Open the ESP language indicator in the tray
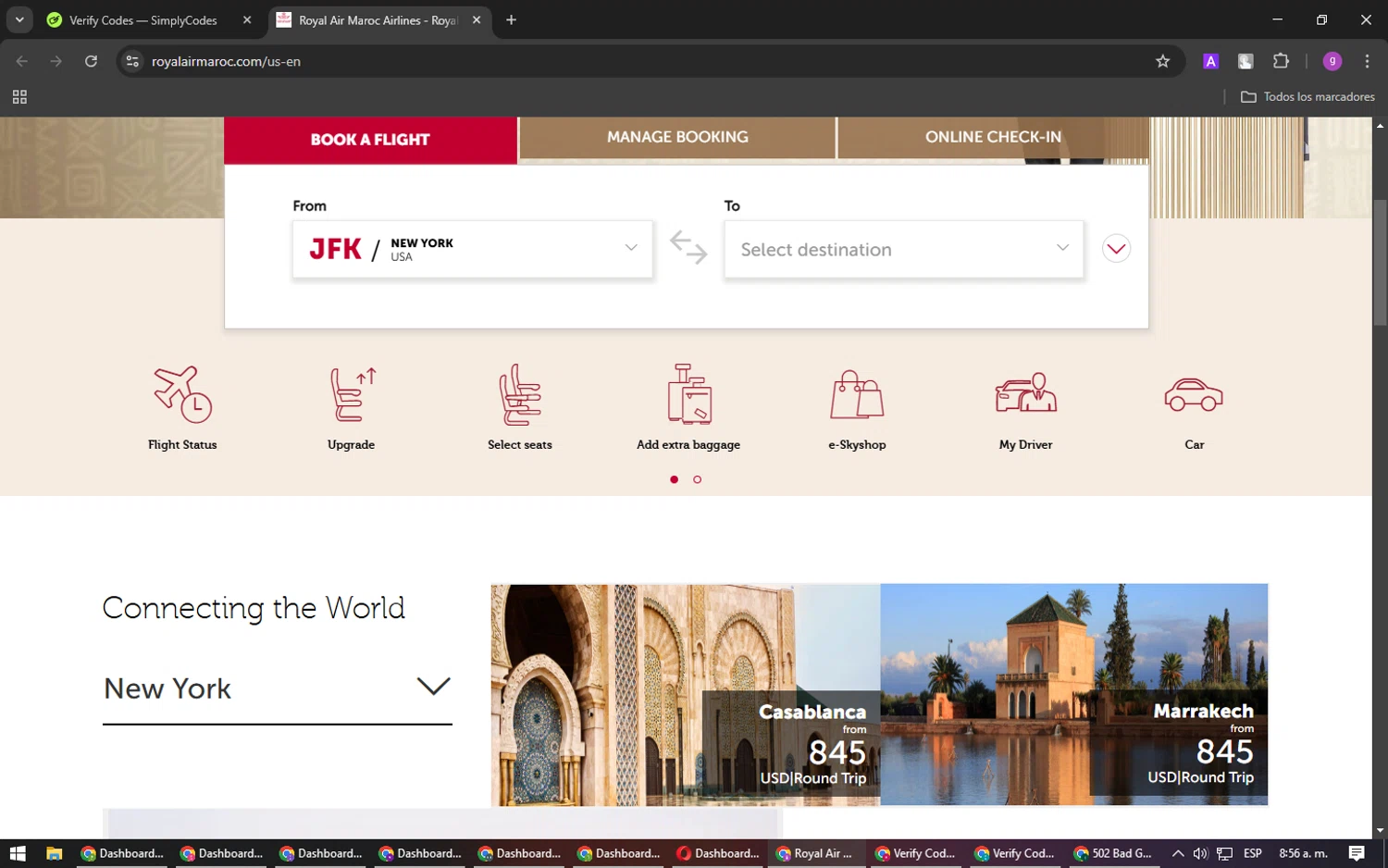The height and width of the screenshot is (868, 1388). coord(1252,853)
